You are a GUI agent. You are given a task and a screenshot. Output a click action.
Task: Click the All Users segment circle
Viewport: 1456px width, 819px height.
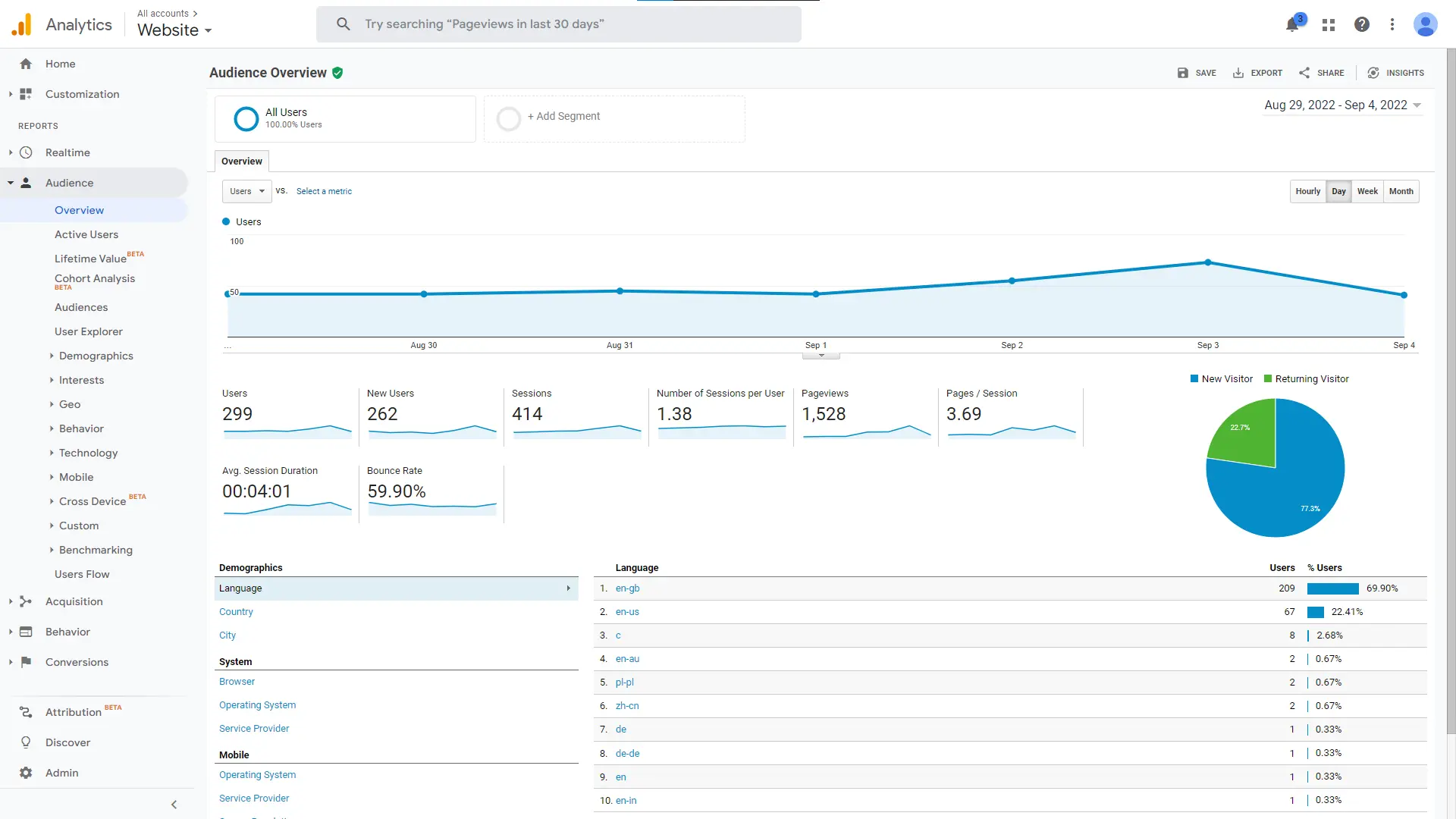click(246, 118)
